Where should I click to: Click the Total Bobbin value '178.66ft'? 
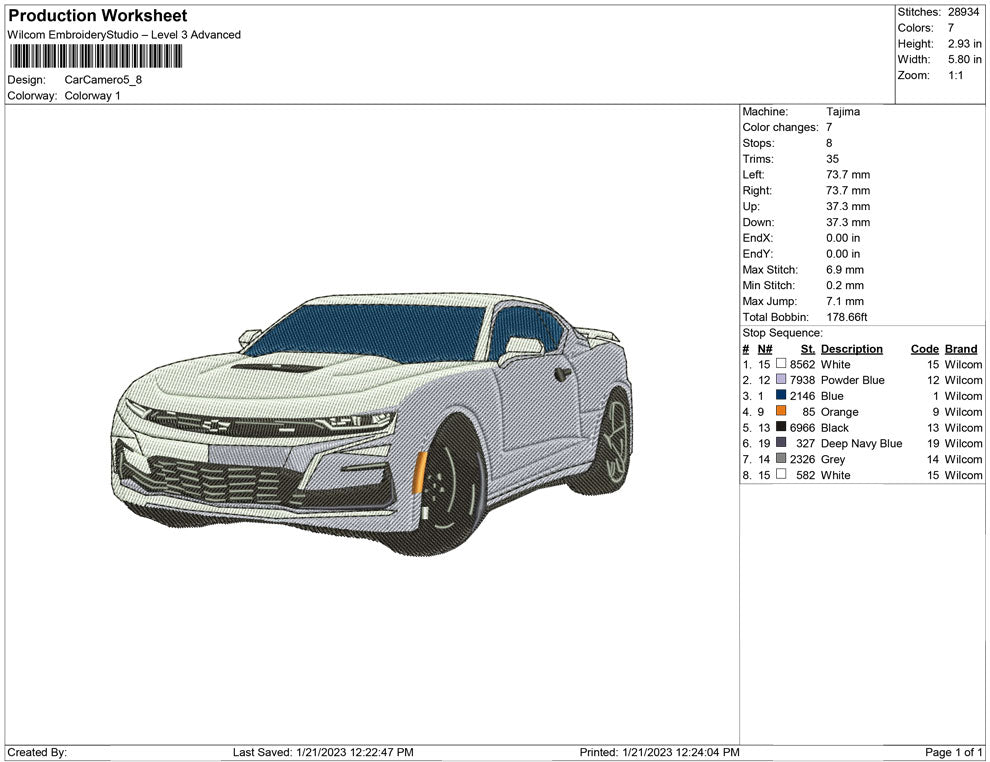[847, 317]
